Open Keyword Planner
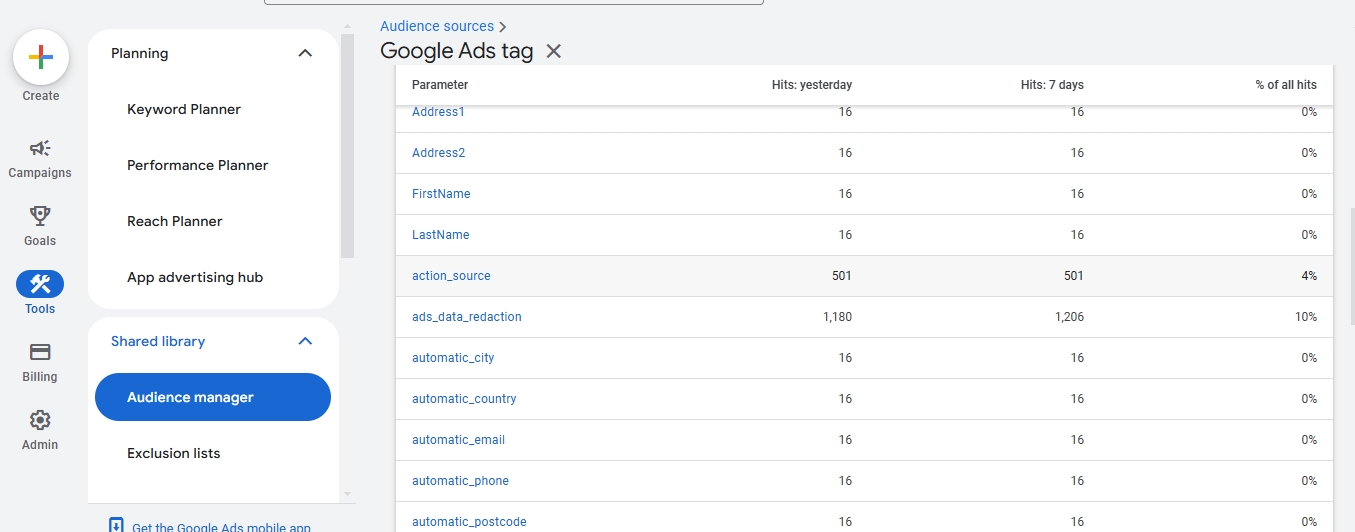 pyautogui.click(x=184, y=109)
